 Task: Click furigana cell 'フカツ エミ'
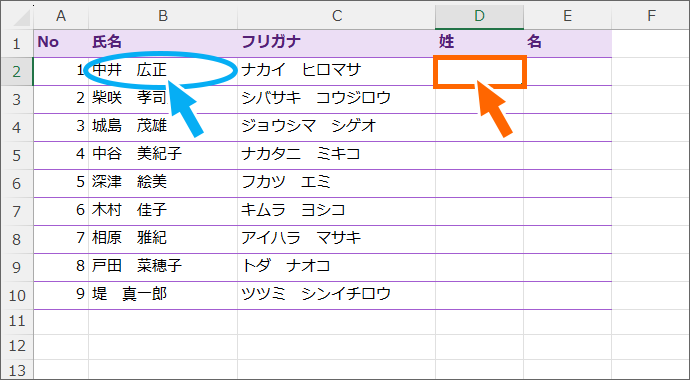337,184
